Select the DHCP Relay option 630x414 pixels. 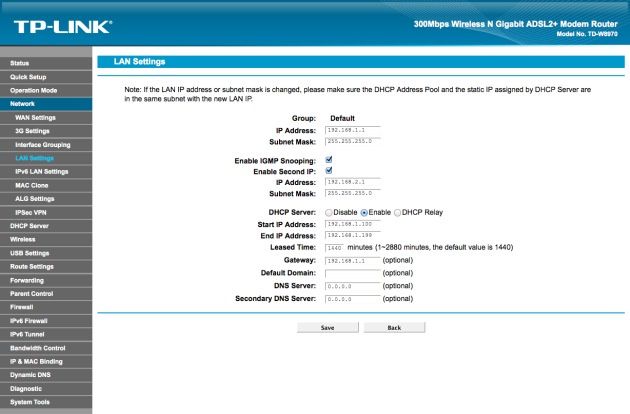click(397, 213)
